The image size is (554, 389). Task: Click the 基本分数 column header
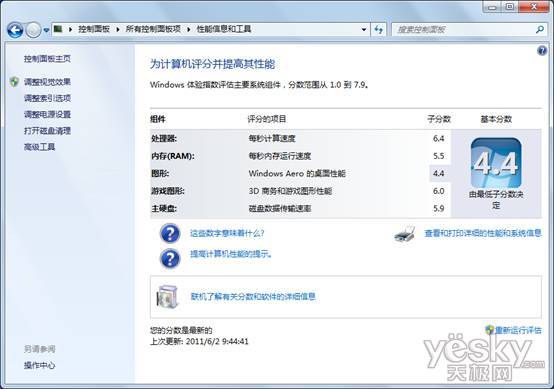point(496,119)
